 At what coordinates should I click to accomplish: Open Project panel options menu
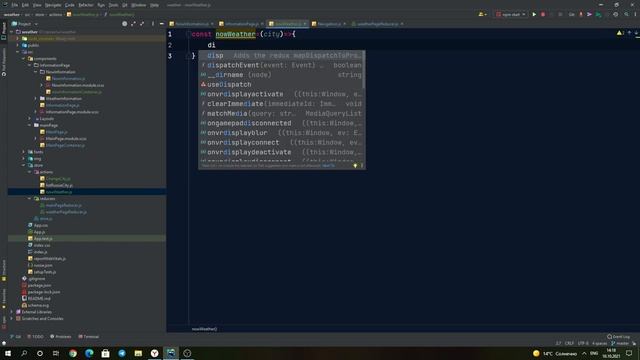click(x=153, y=24)
